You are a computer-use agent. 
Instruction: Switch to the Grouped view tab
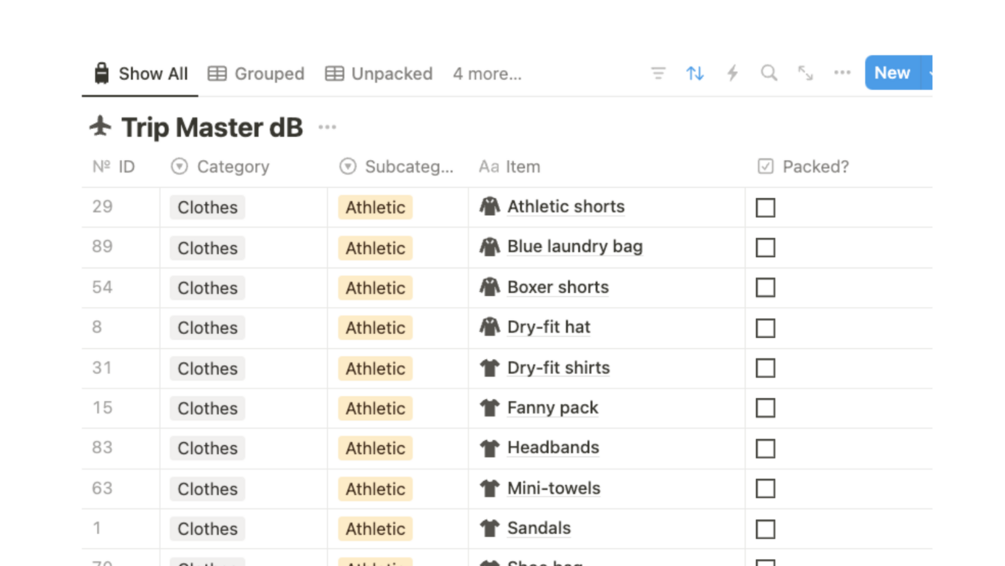tap(256, 74)
